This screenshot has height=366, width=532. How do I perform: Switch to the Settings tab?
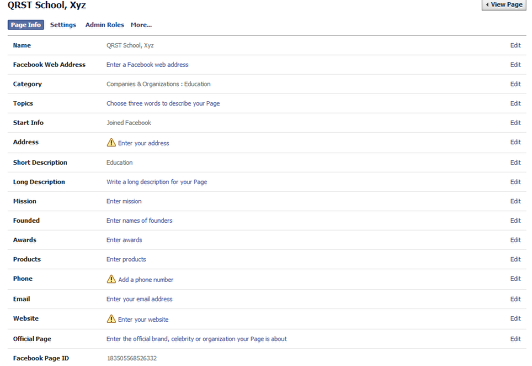point(63,25)
